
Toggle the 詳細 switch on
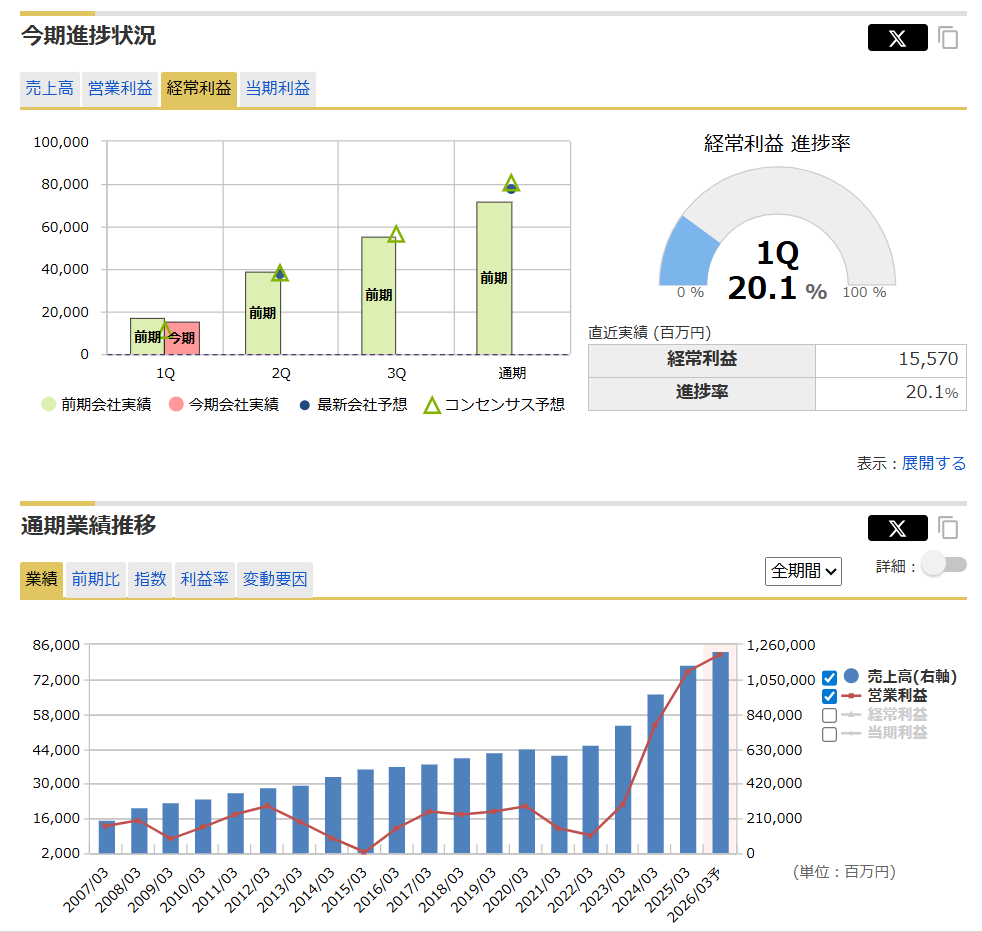(943, 565)
